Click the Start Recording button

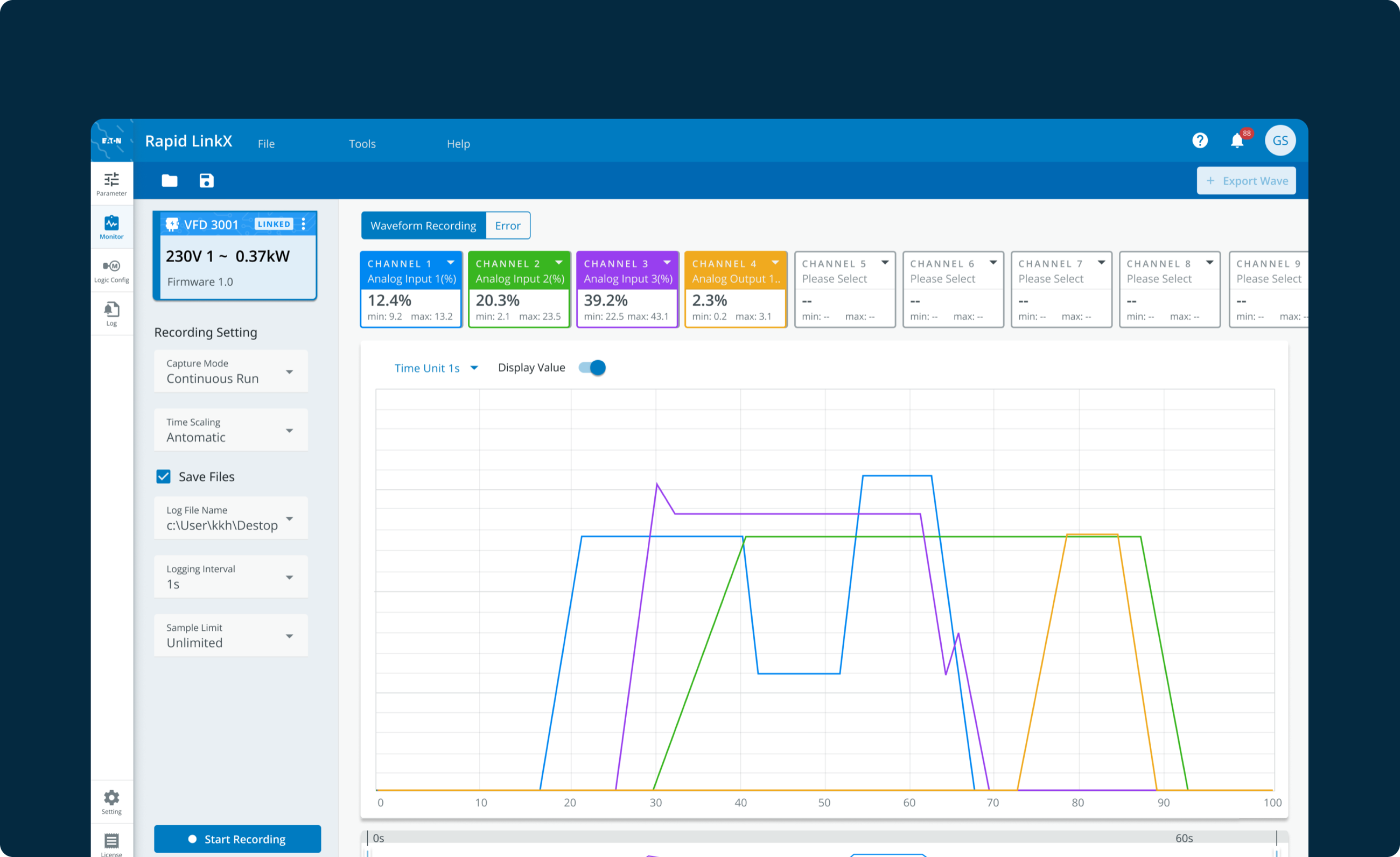click(237, 839)
